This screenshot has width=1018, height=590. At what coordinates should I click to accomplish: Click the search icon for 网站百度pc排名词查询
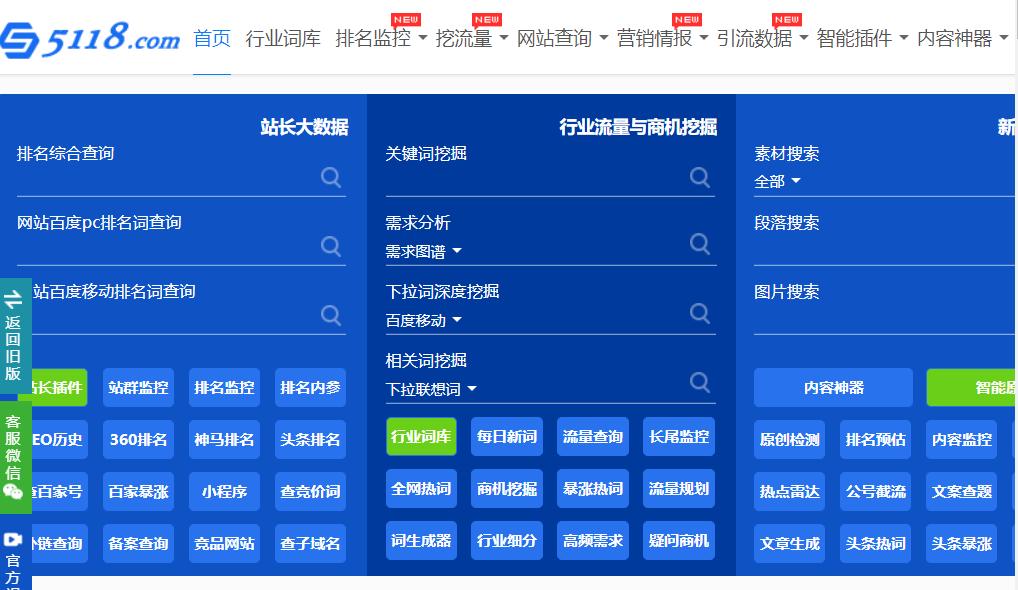pyautogui.click(x=331, y=246)
